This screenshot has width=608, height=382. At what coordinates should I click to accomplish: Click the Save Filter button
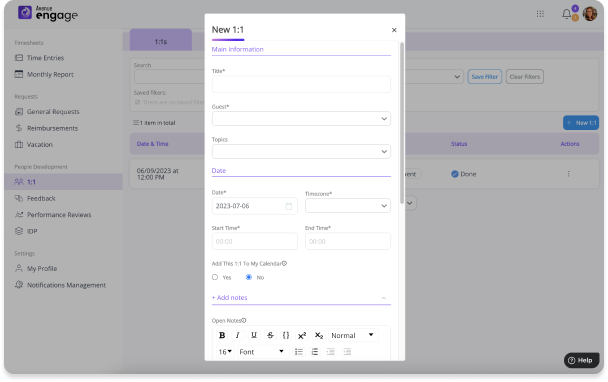pos(485,76)
